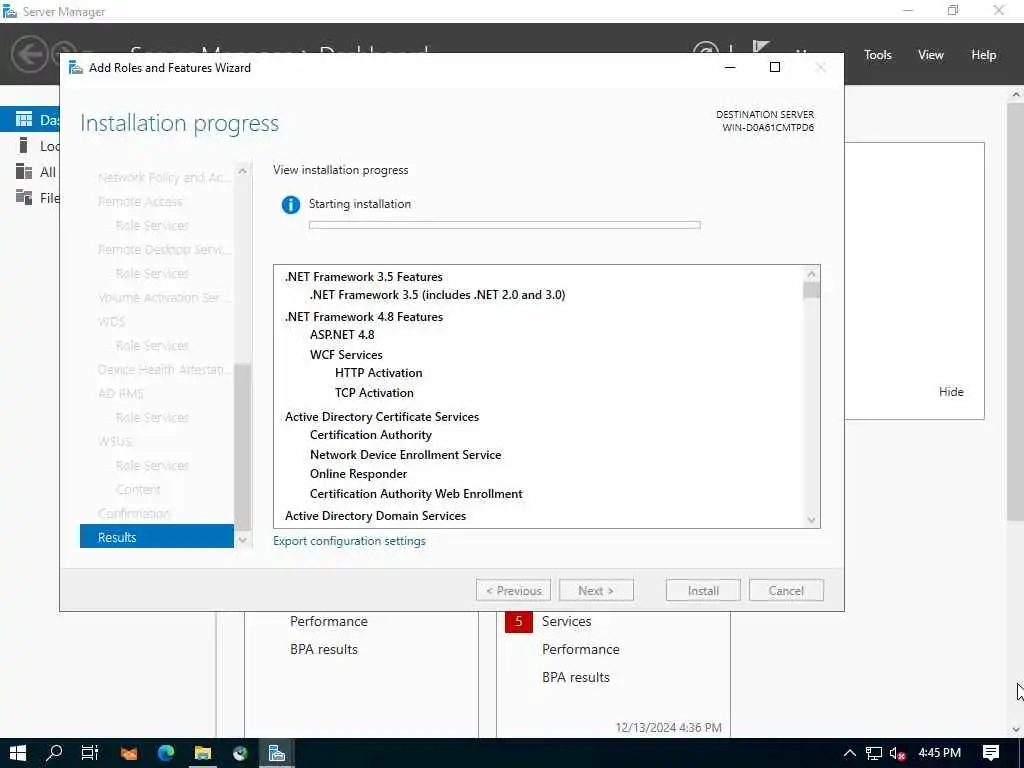Open File Explorer from taskbar
The image size is (1024, 768).
[x=202, y=753]
